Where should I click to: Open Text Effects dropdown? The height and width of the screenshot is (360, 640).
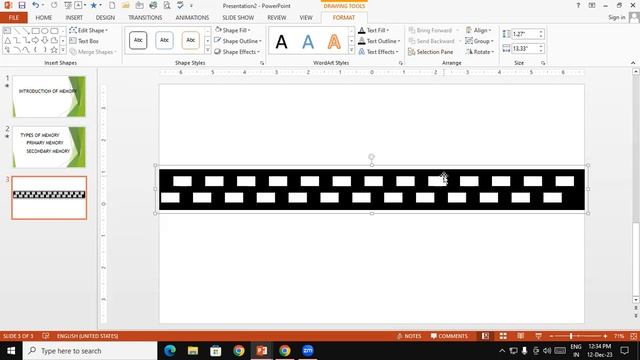[378, 52]
